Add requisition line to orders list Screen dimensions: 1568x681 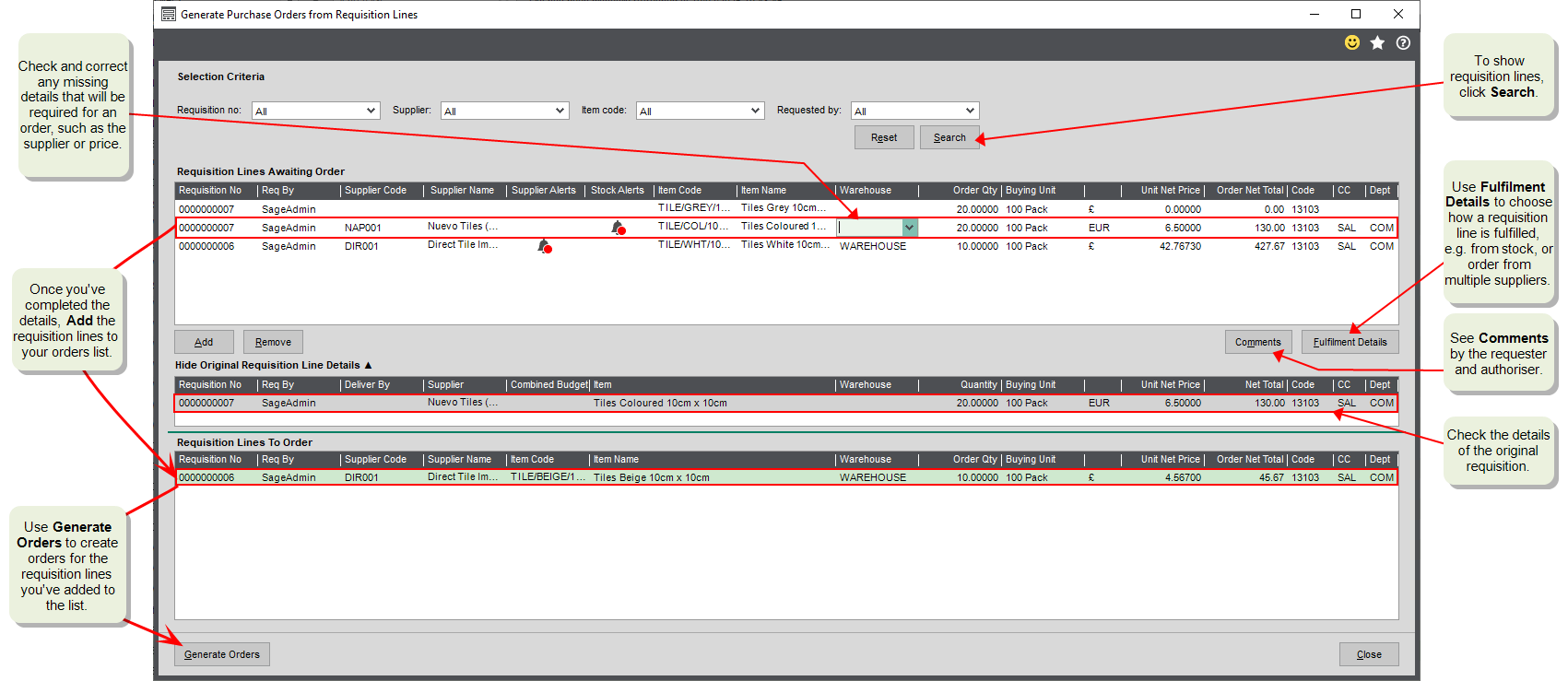tap(204, 342)
